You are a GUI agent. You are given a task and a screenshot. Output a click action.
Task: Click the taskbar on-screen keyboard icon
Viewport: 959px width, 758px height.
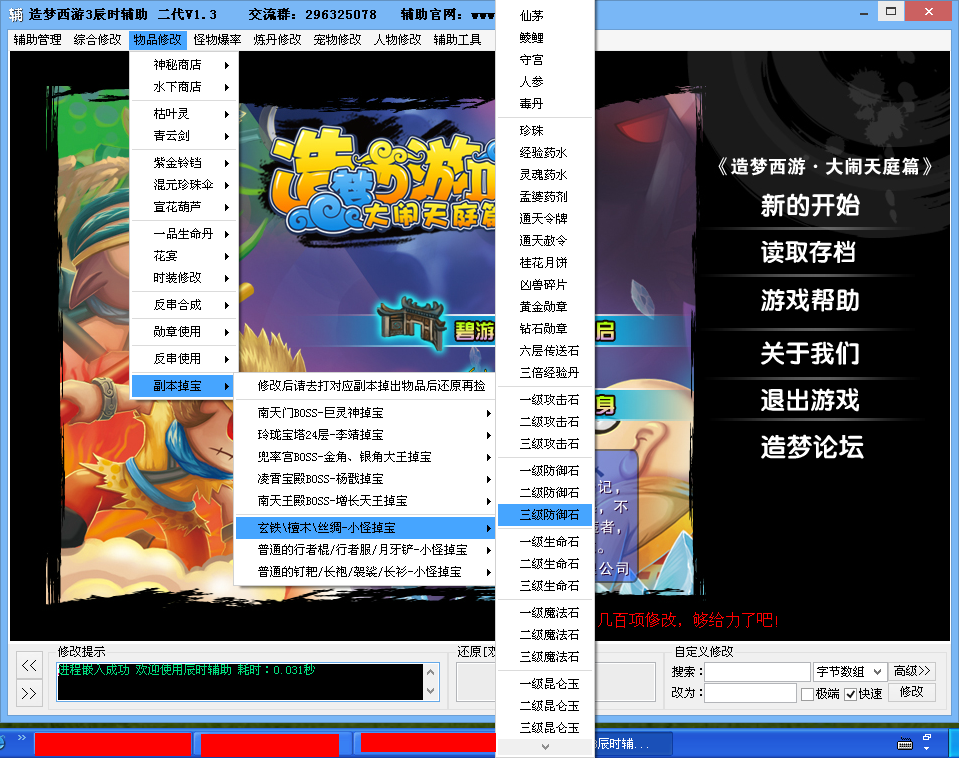coord(905,744)
